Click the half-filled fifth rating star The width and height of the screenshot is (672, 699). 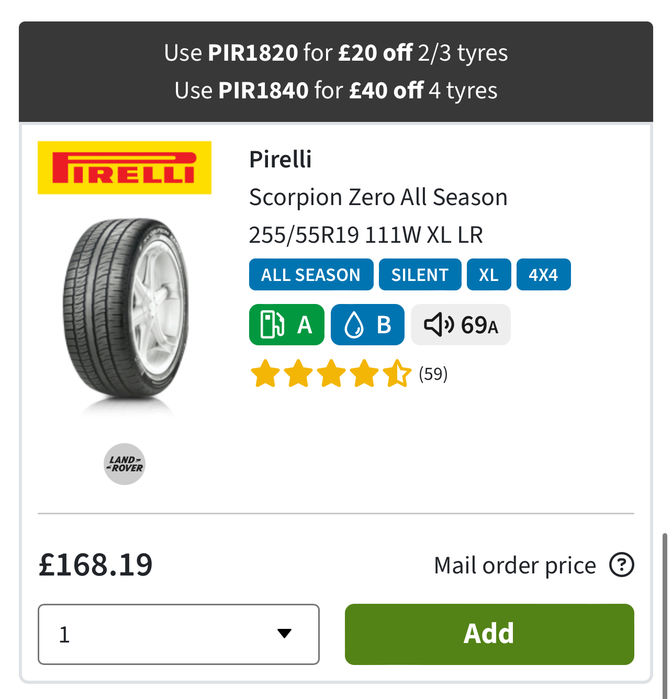[x=397, y=373]
